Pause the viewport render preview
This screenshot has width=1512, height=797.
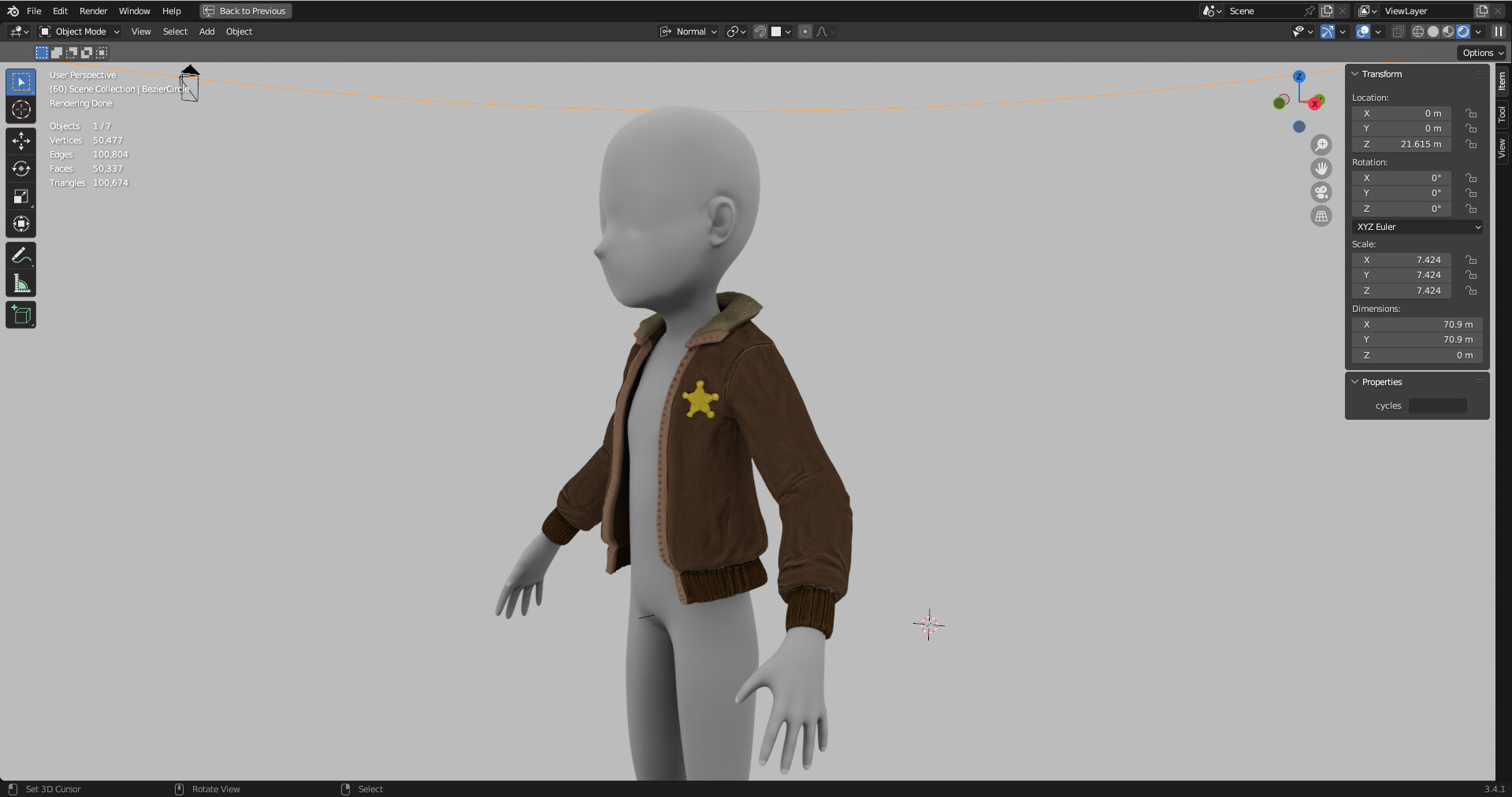(1499, 32)
